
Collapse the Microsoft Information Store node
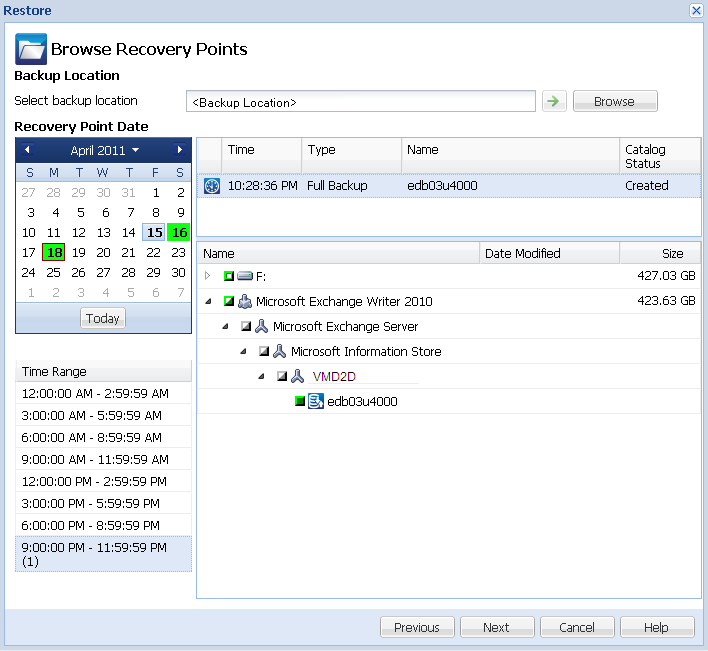click(x=244, y=351)
